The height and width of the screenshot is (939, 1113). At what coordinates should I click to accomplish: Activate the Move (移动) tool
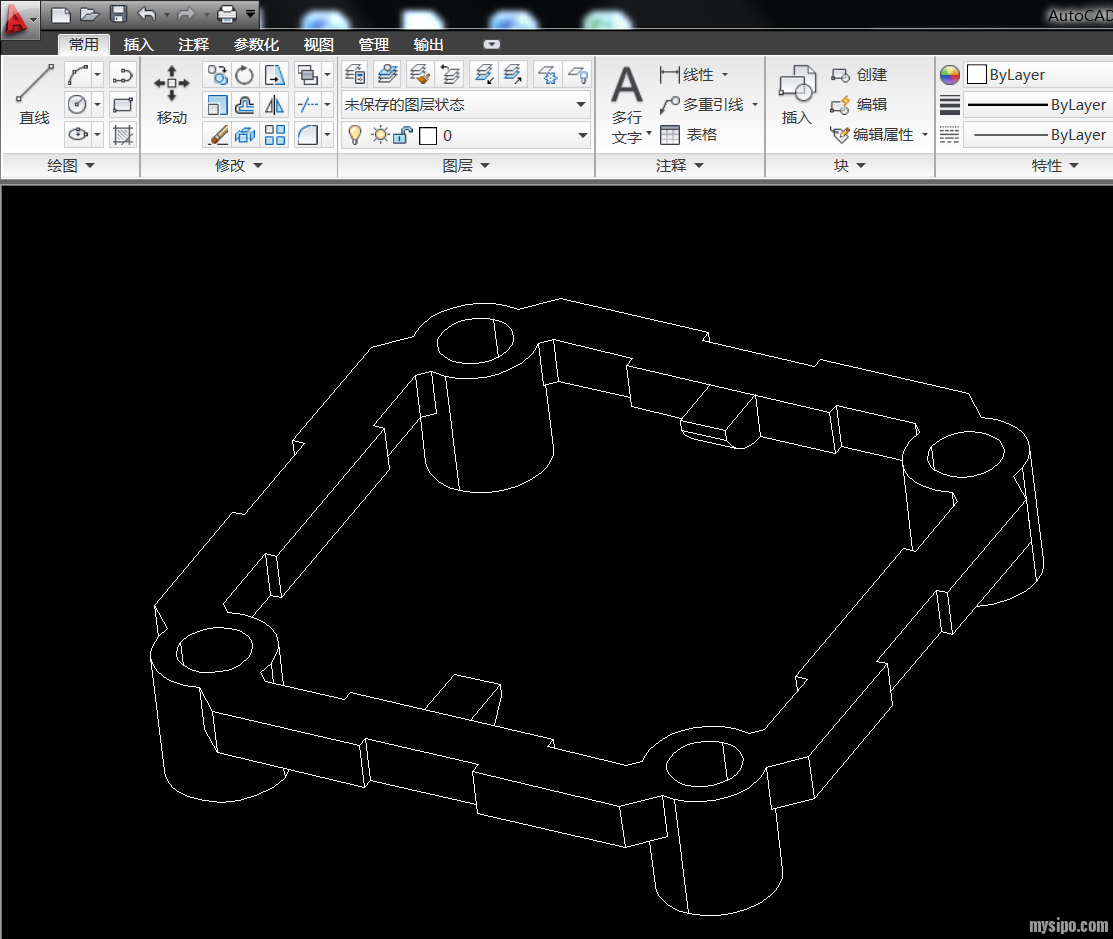click(x=171, y=95)
